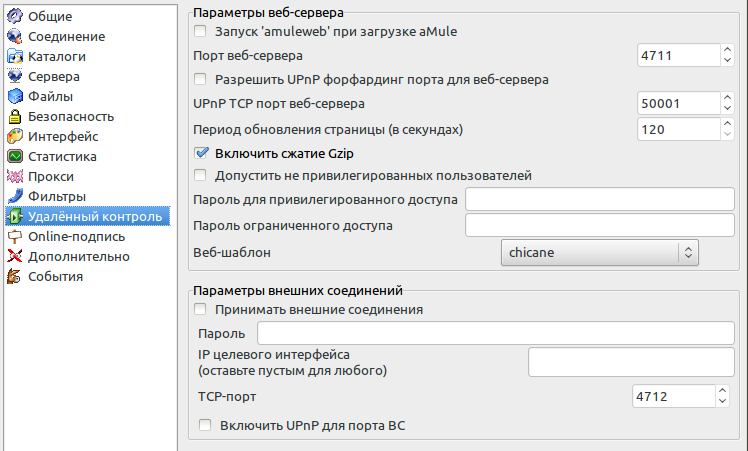Screen dimensions: 748x451
Task: Increase the web server port value
Action: pos(727,50)
